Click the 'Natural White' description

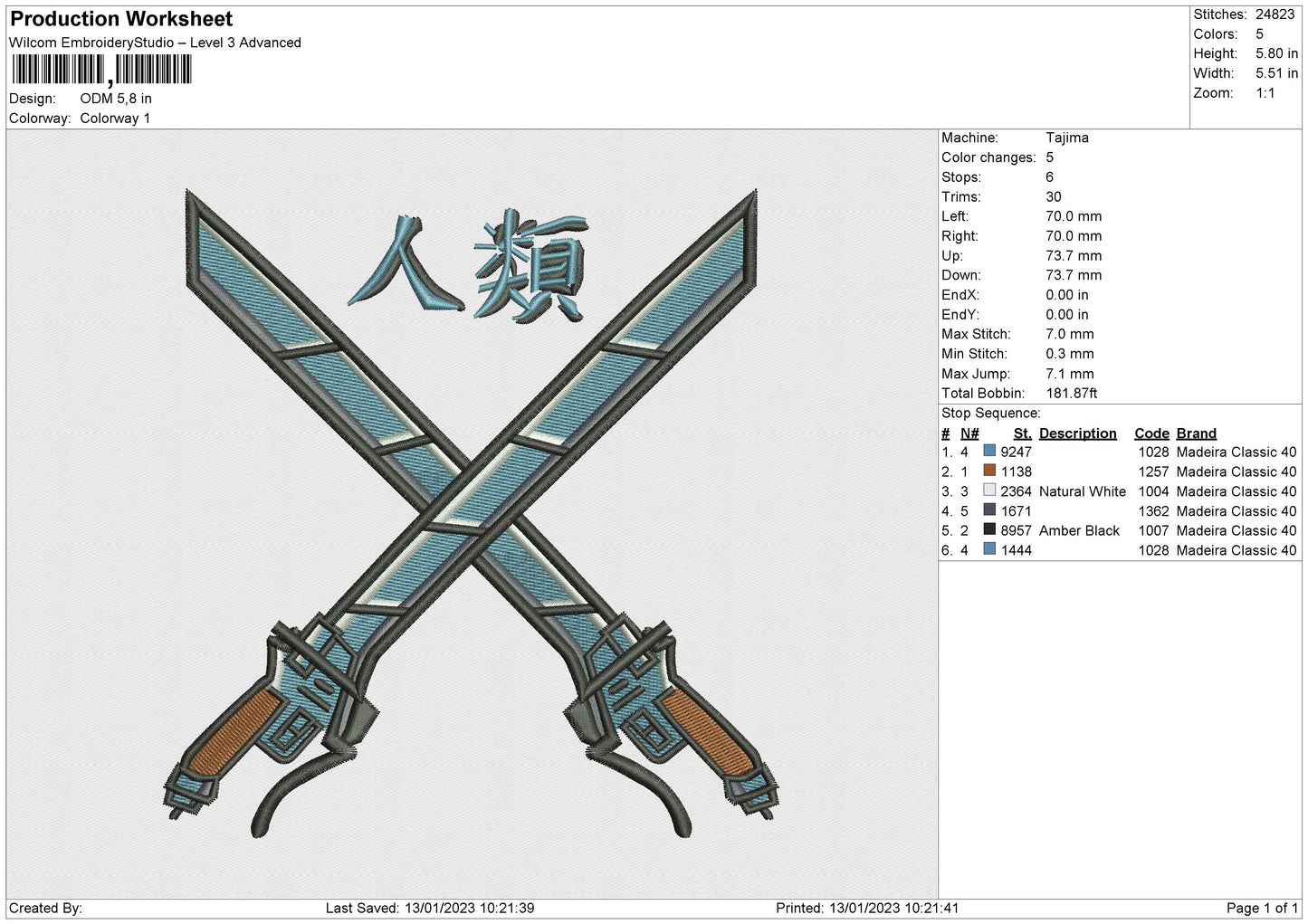pyautogui.click(x=1083, y=491)
